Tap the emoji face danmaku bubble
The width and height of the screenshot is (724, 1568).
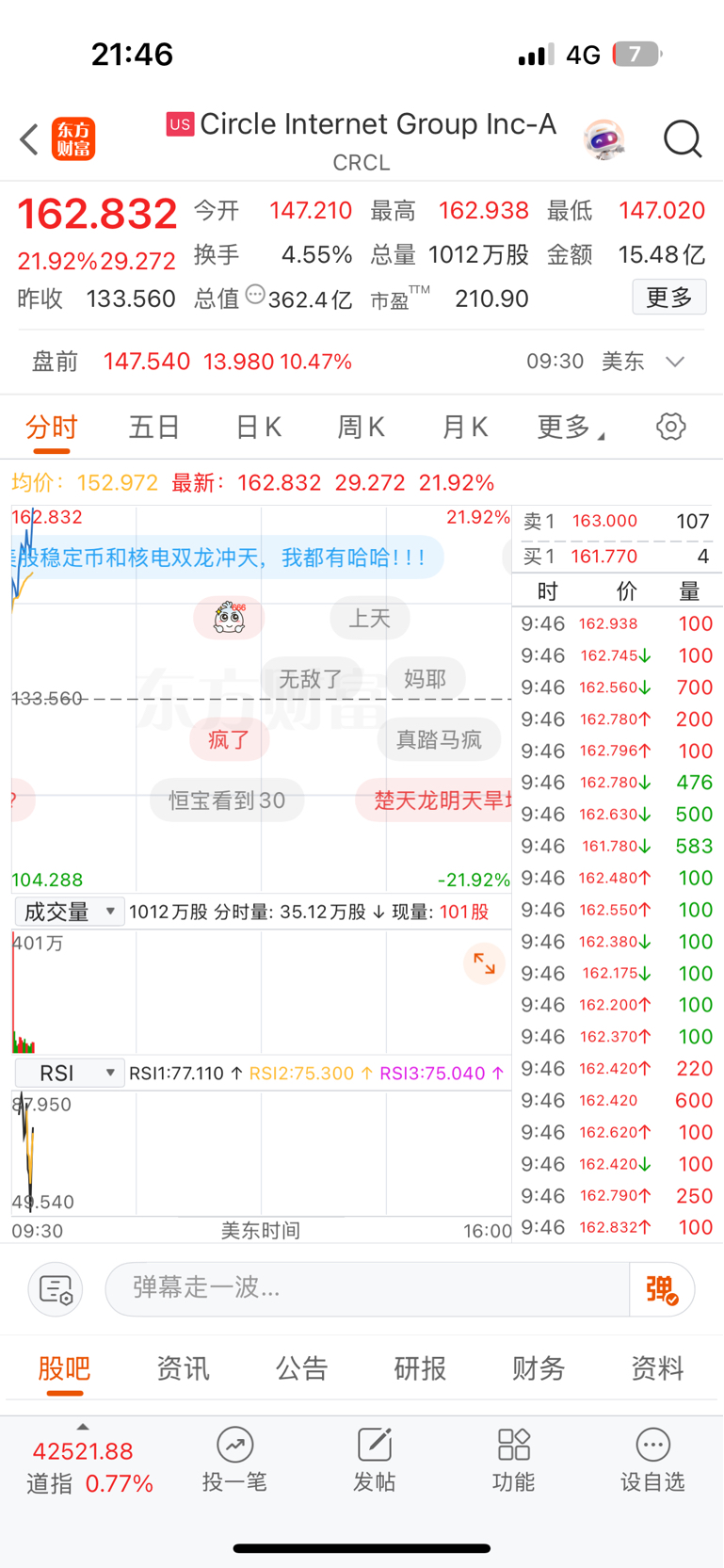(229, 618)
